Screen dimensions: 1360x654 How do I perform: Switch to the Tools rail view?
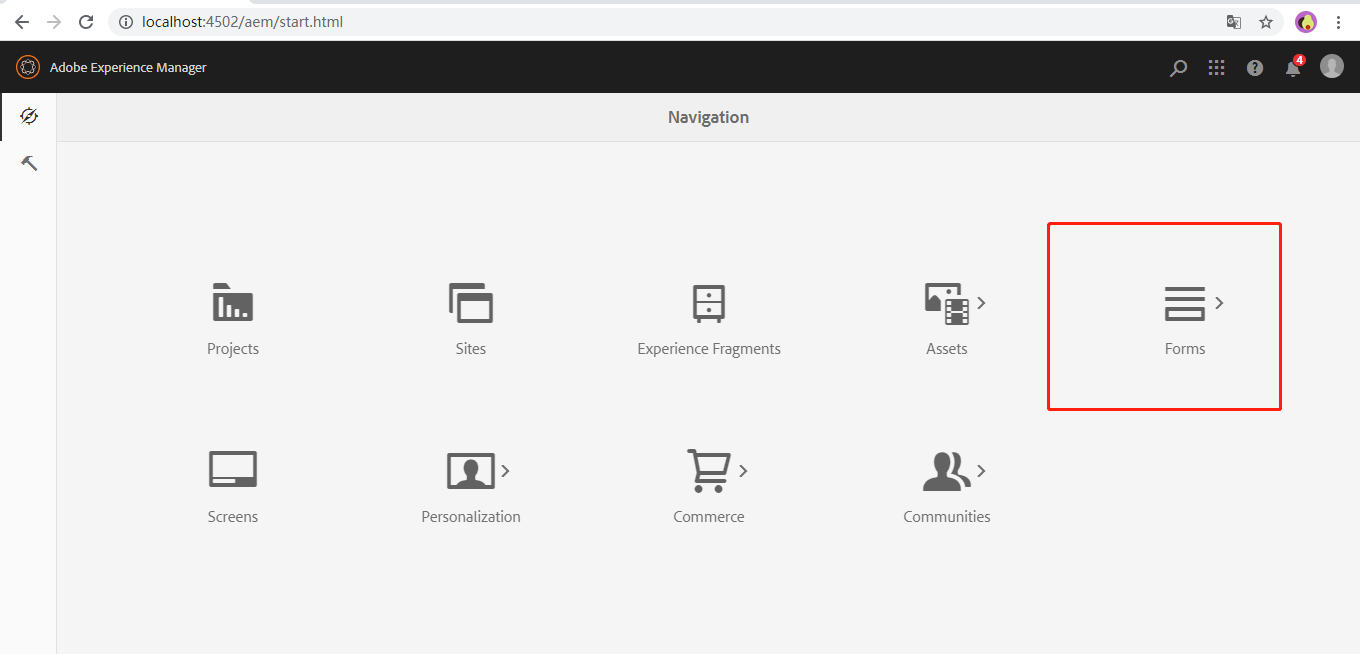pos(28,161)
